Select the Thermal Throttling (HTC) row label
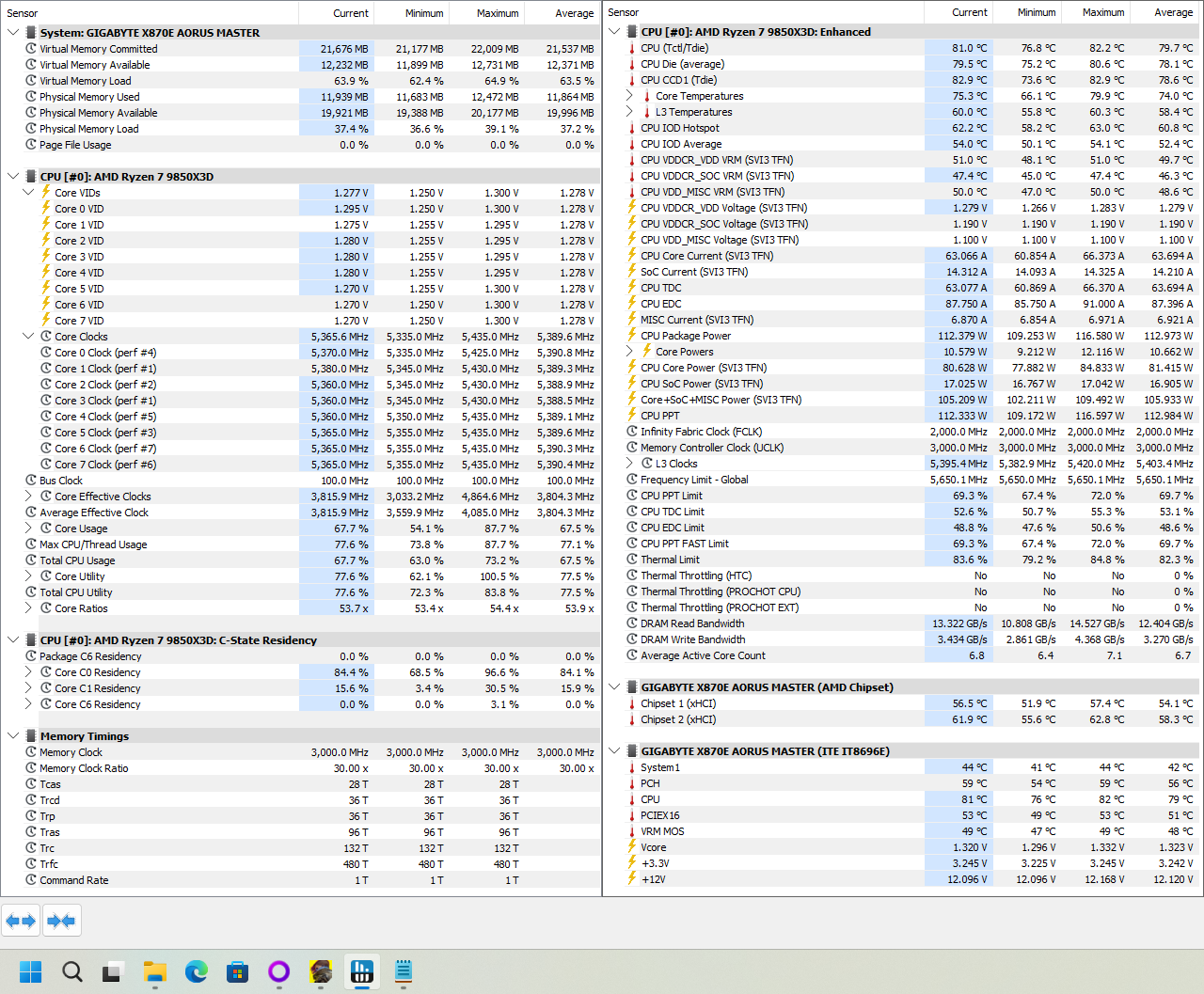Image resolution: width=1204 pixels, height=994 pixels. (696, 576)
